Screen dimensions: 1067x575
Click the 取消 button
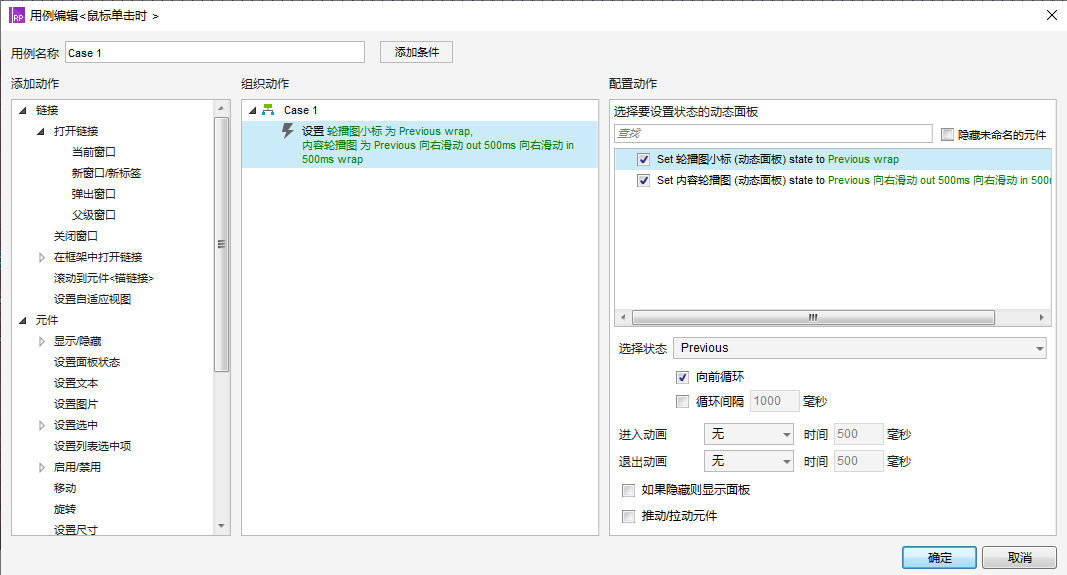1019,557
